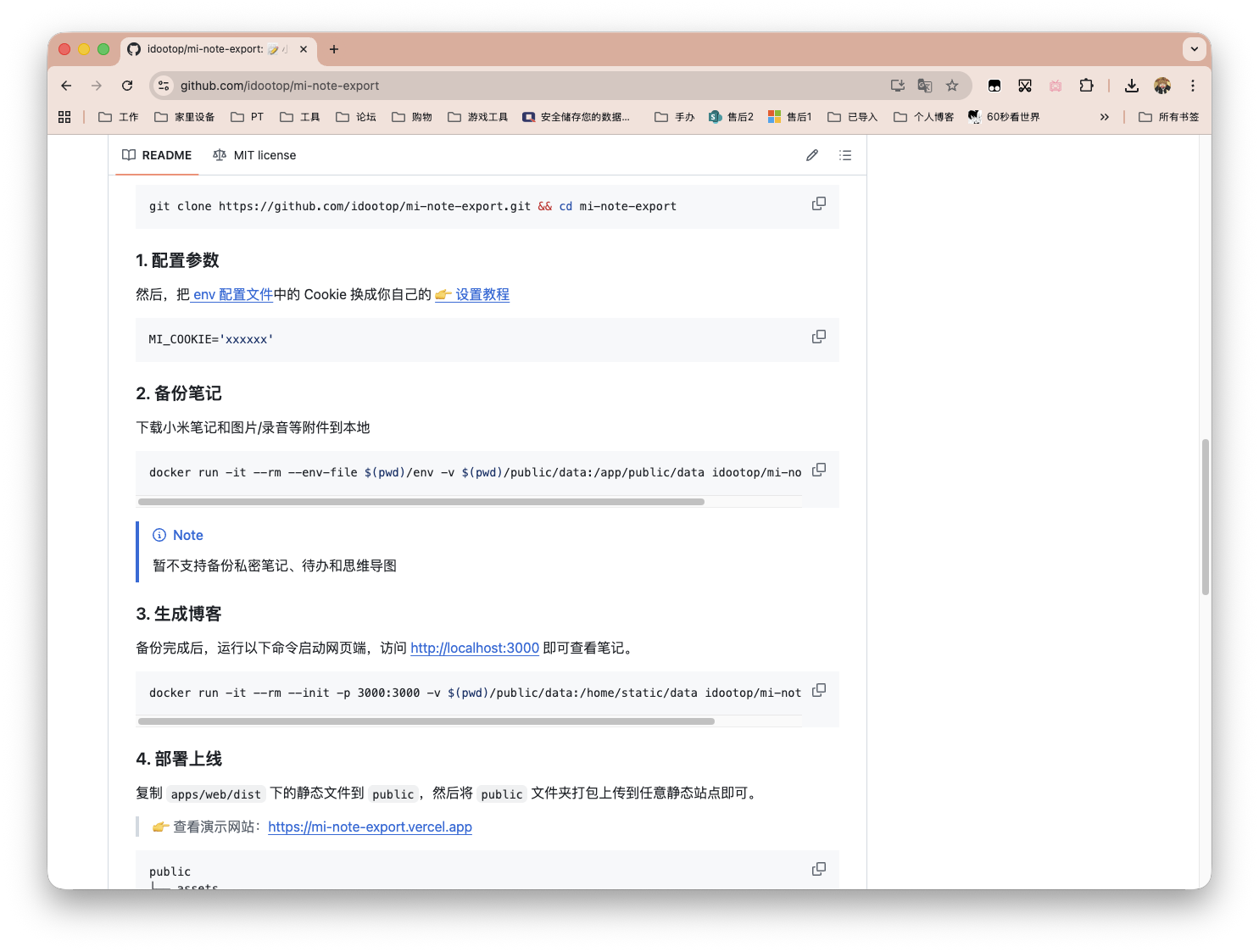Copy the git clone command
This screenshot has width=1259, height=952.
point(818,203)
